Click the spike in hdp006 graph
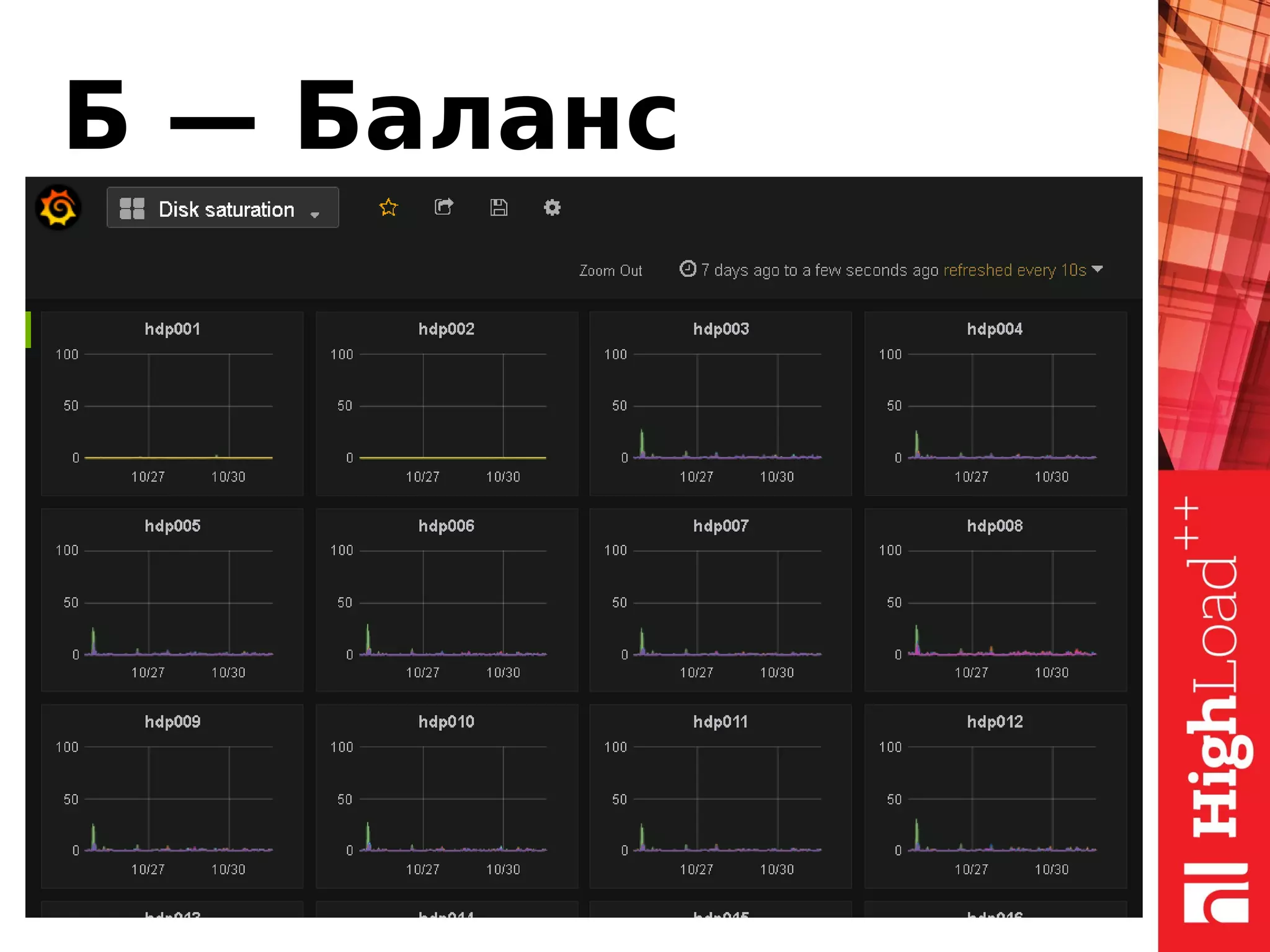 click(368, 639)
